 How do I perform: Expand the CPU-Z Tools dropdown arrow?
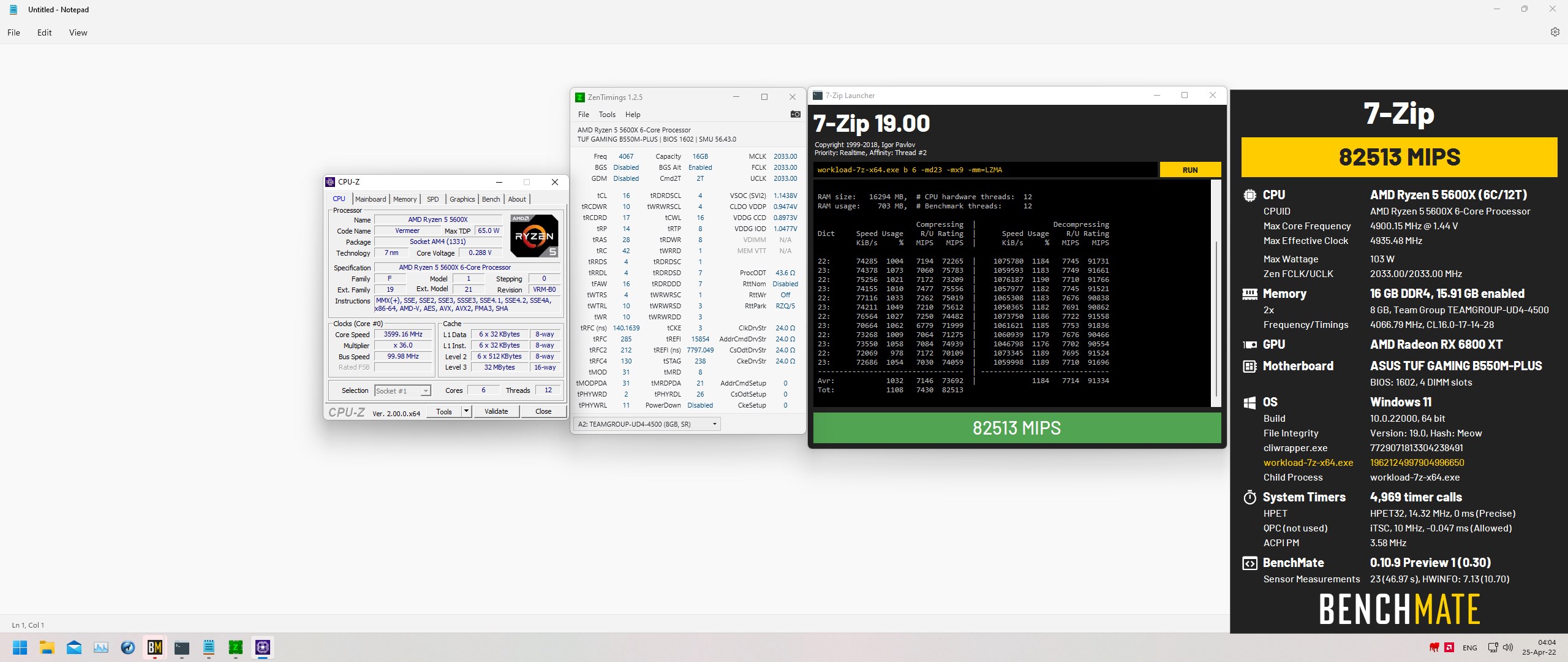466,412
